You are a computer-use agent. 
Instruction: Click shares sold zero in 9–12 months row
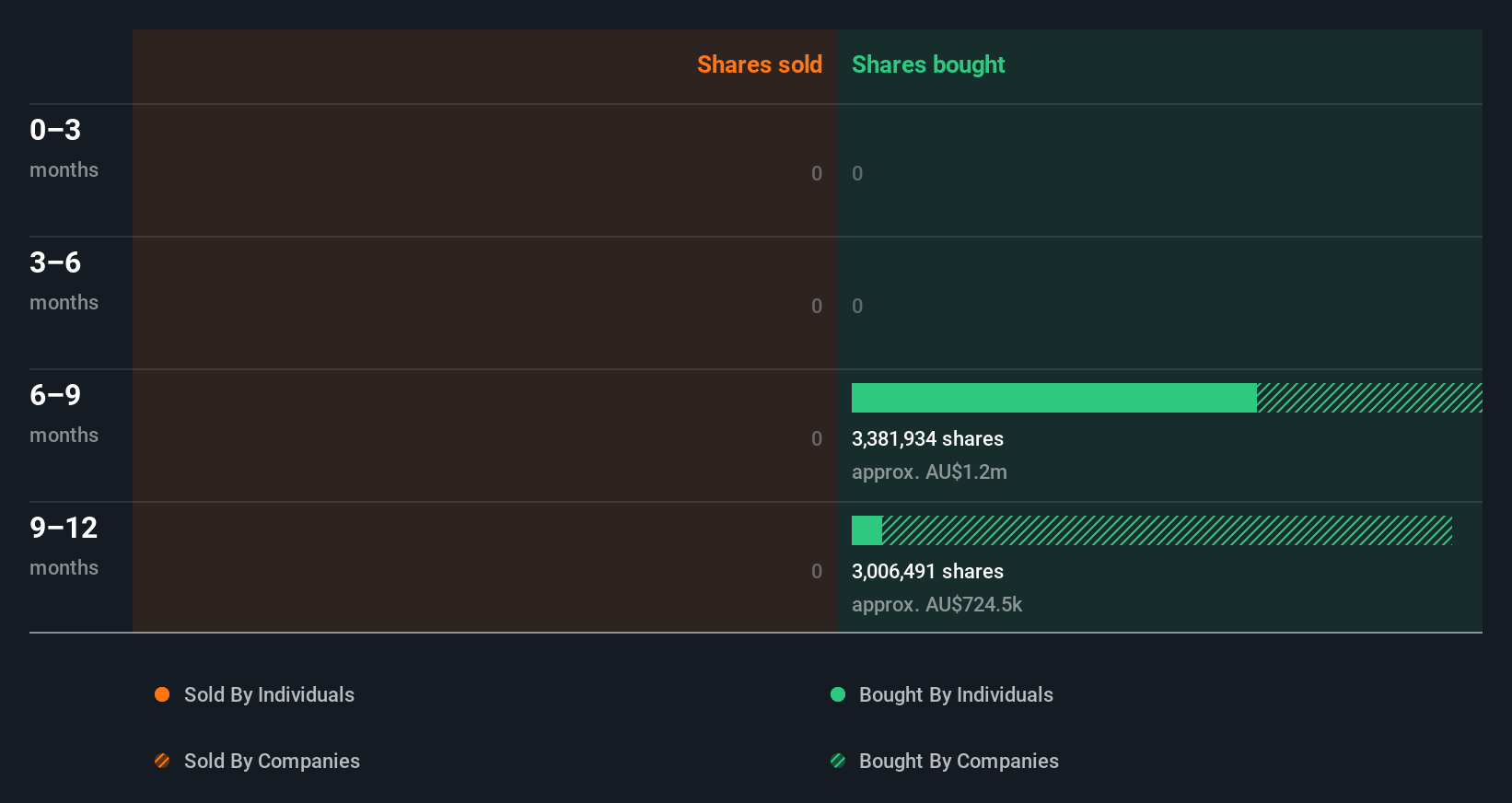tap(817, 571)
